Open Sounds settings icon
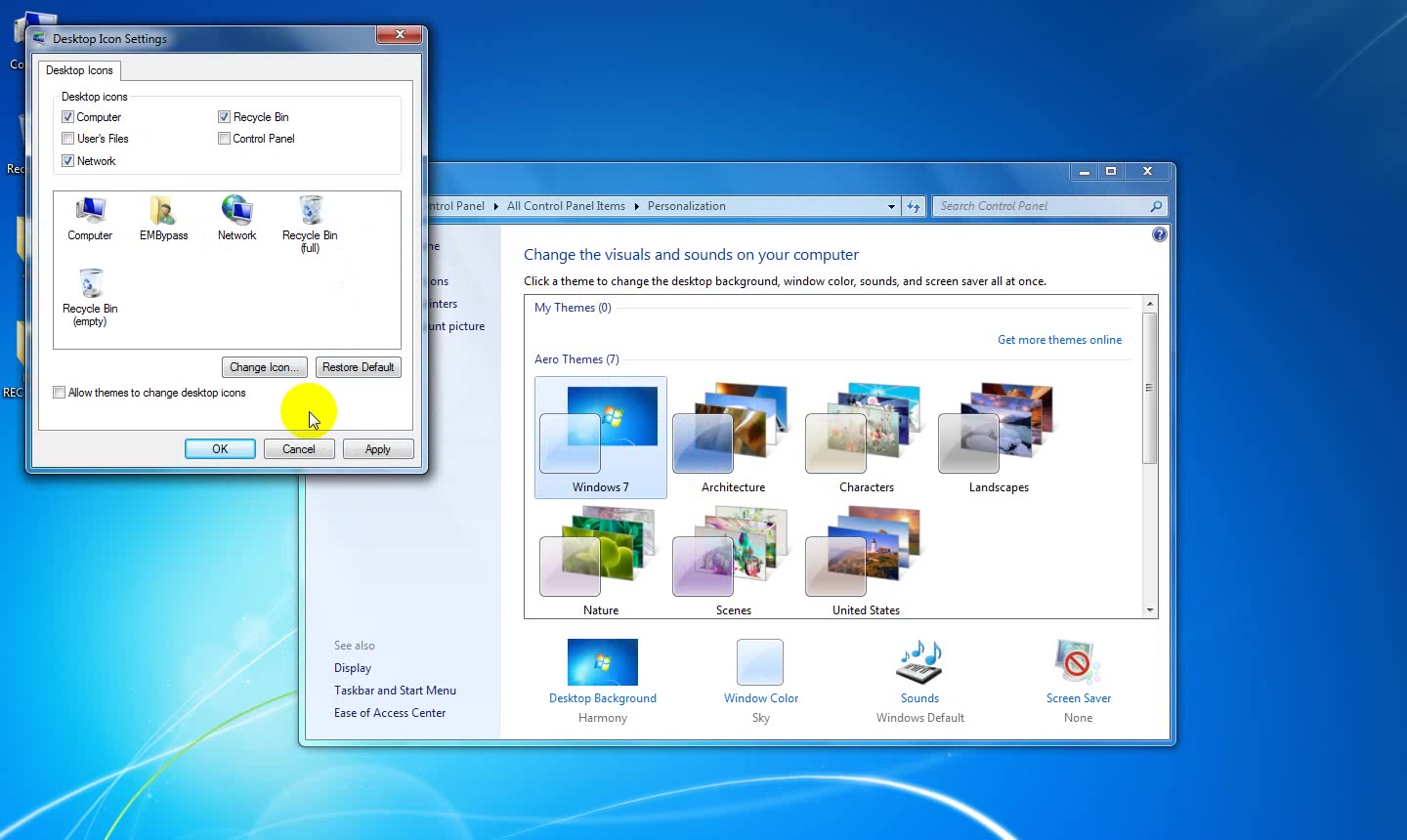 tap(919, 663)
